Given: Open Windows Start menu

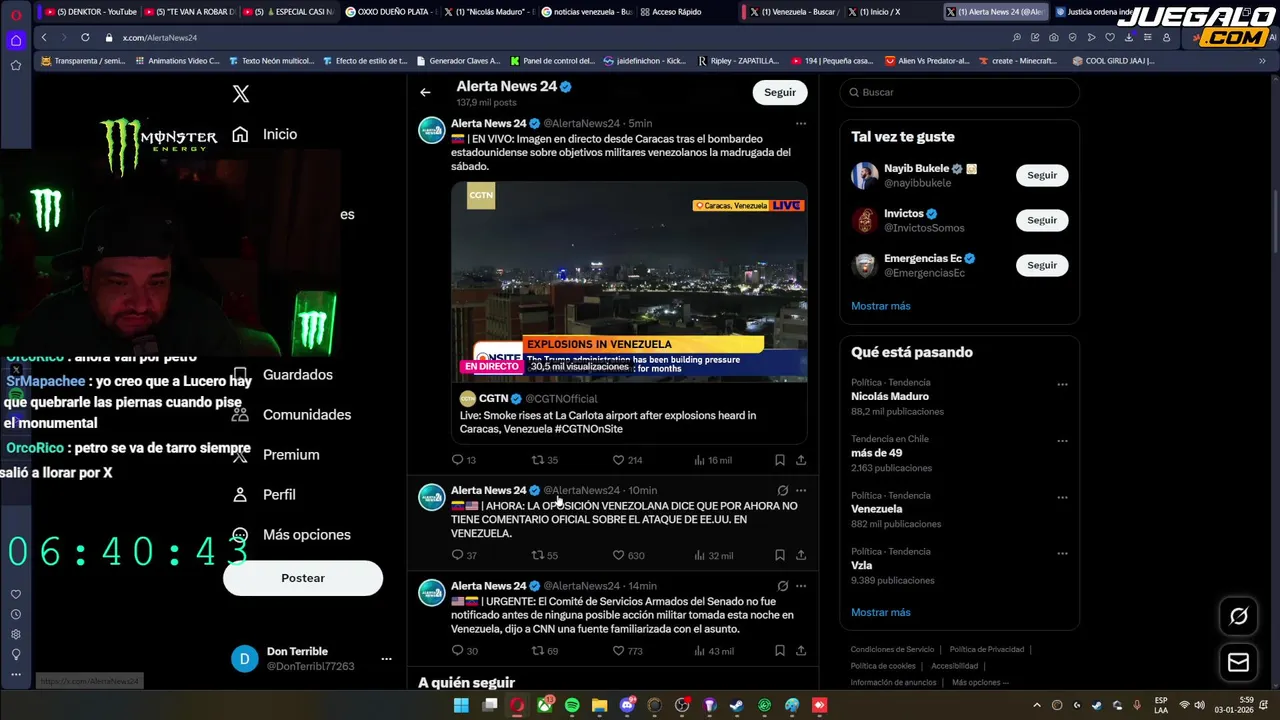Looking at the screenshot, I should [461, 705].
